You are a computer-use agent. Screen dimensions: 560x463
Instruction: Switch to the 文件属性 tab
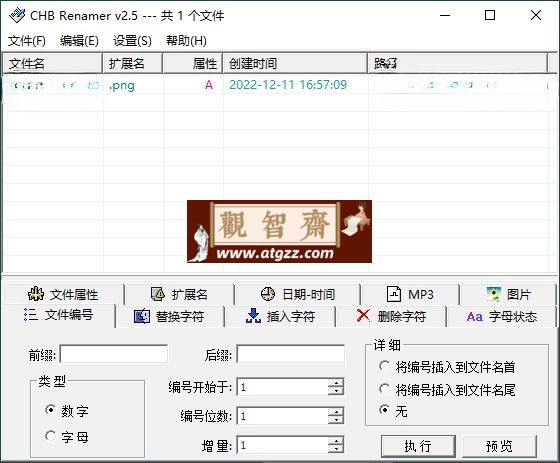tap(63, 294)
